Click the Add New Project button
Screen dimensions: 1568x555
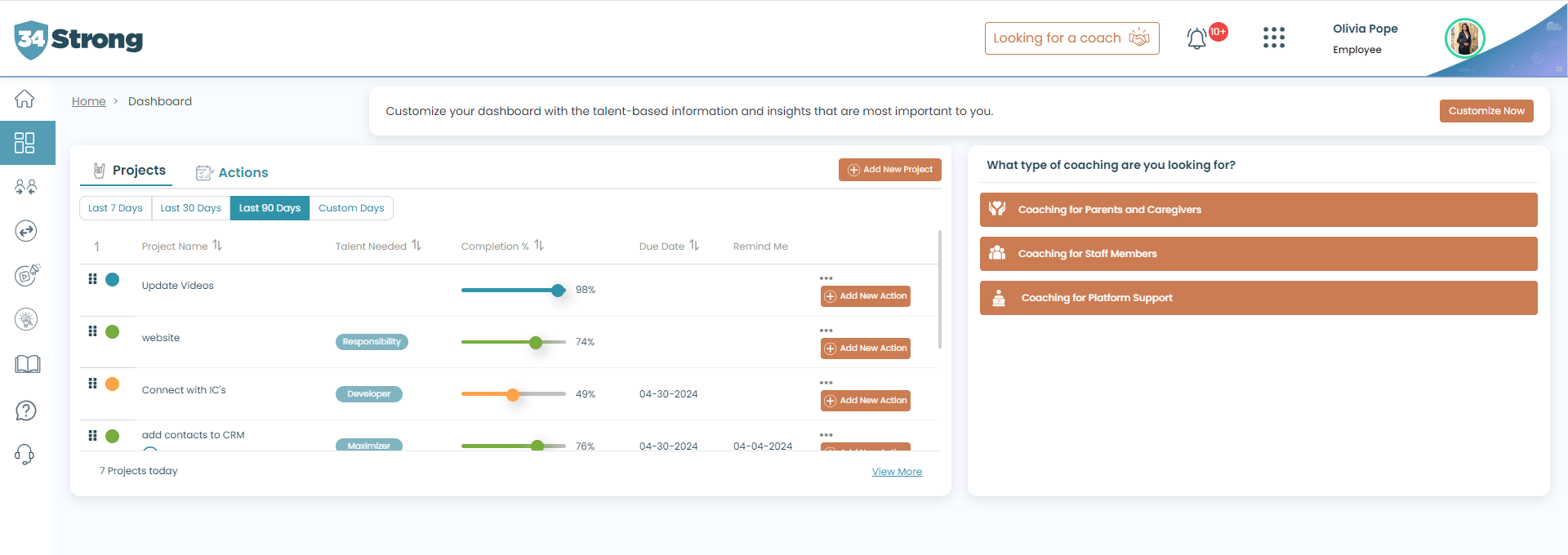point(889,170)
